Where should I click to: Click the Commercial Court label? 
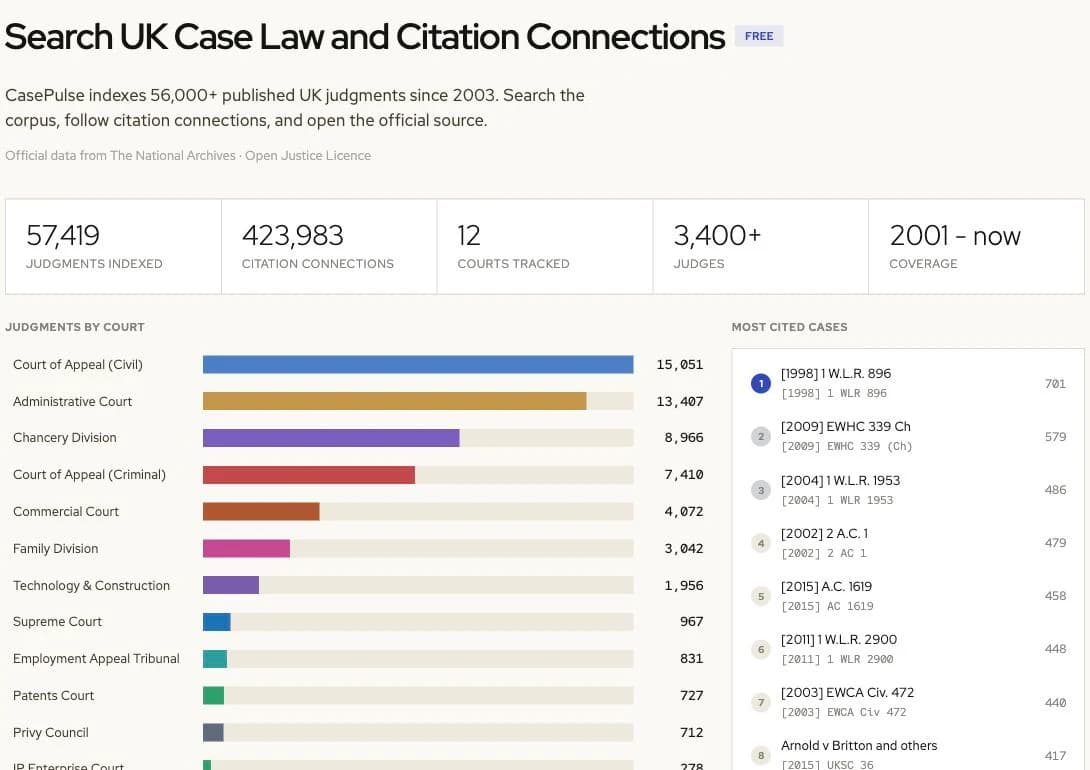[x=66, y=511]
